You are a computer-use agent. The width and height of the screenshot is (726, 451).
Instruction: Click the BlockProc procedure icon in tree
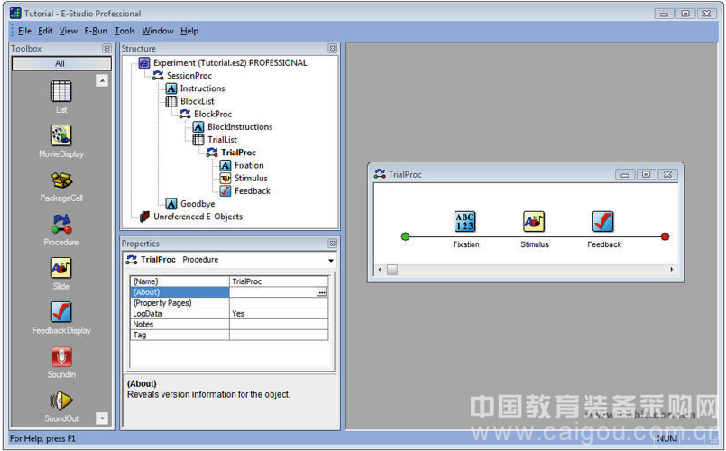[x=185, y=113]
